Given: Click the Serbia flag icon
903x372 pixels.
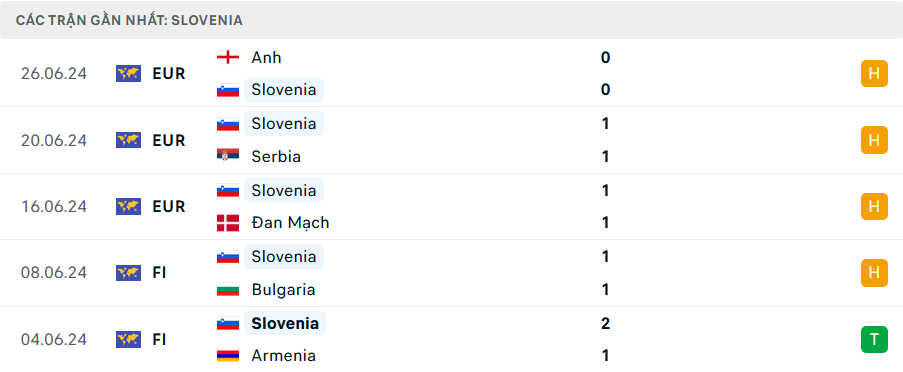Looking at the screenshot, I should [x=228, y=156].
